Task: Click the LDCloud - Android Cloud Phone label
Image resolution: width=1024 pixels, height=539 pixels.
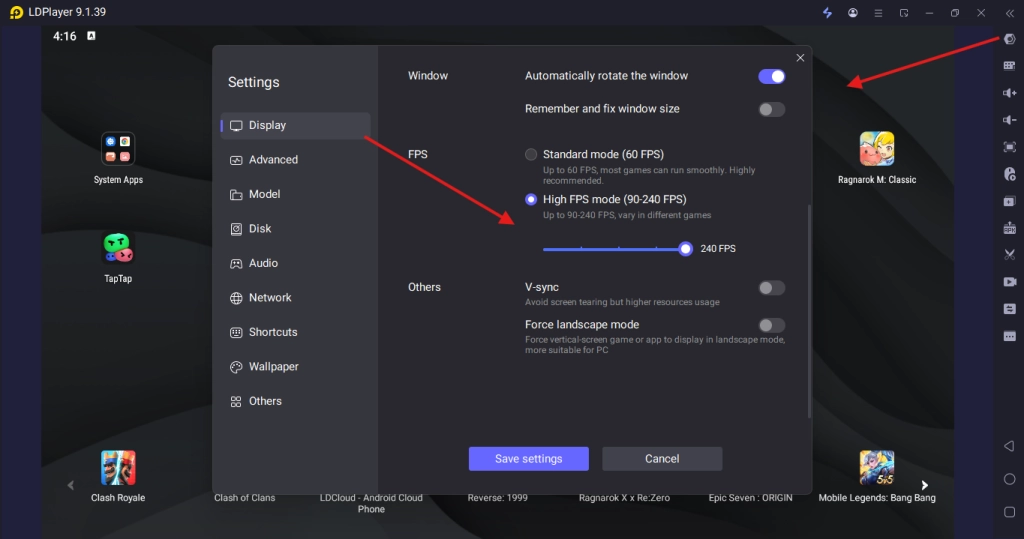Action: click(x=371, y=503)
